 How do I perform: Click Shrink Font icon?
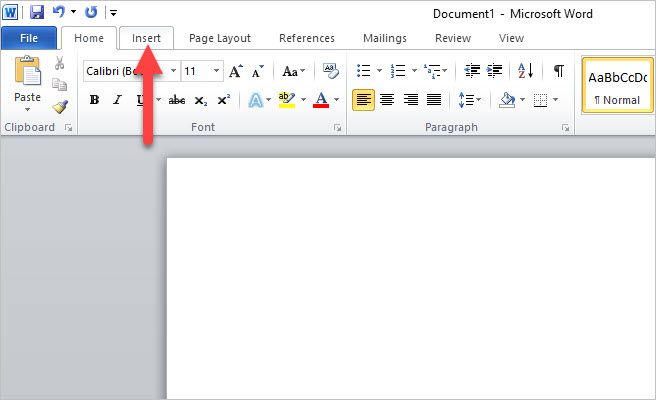tap(258, 71)
